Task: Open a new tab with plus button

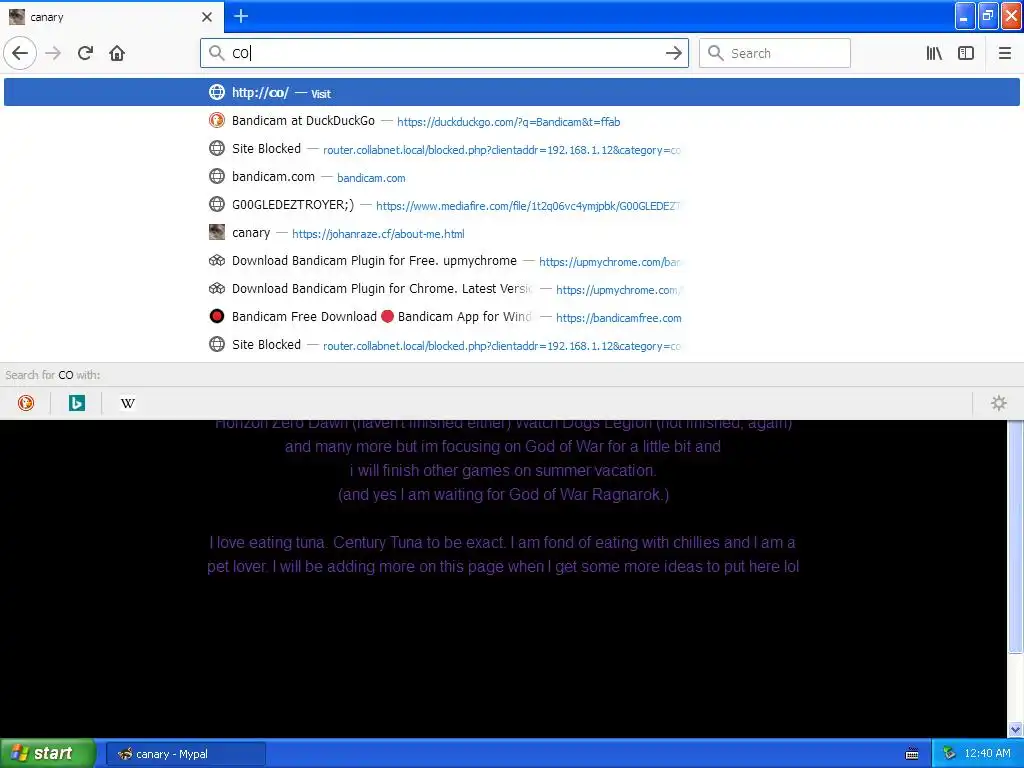Action: (241, 16)
